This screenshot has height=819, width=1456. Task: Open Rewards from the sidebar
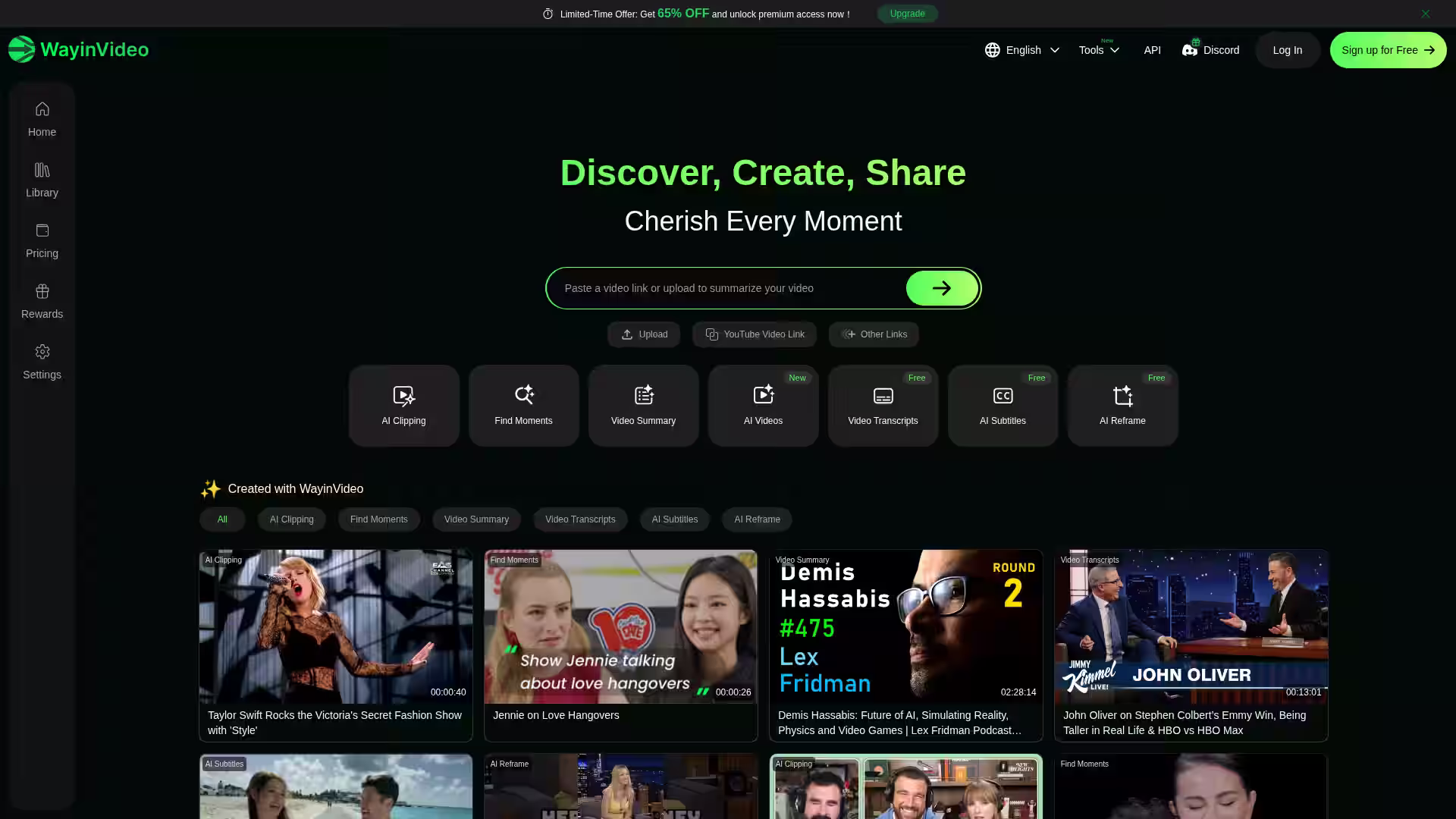(42, 301)
